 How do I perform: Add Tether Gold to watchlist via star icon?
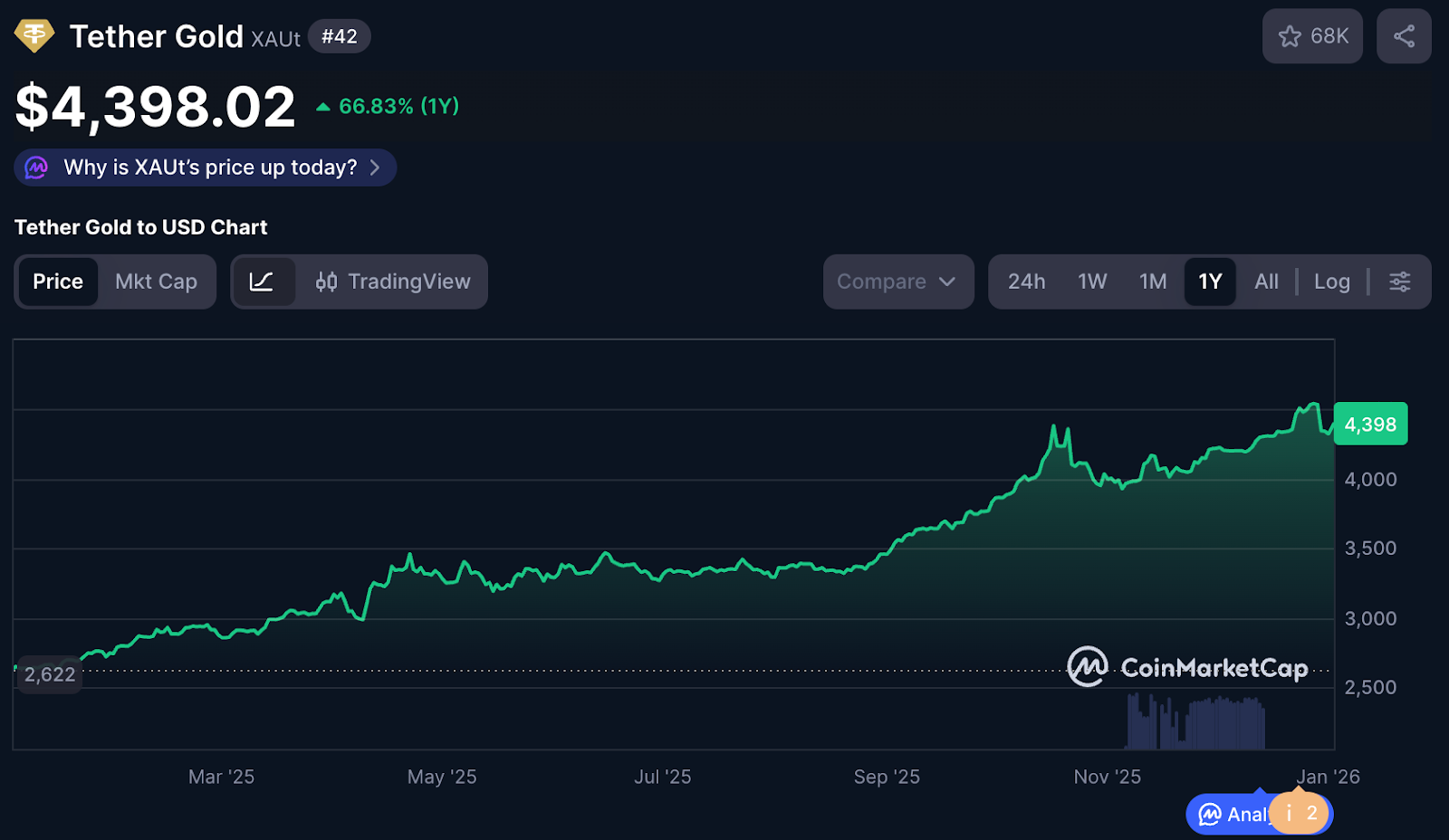point(1291,36)
